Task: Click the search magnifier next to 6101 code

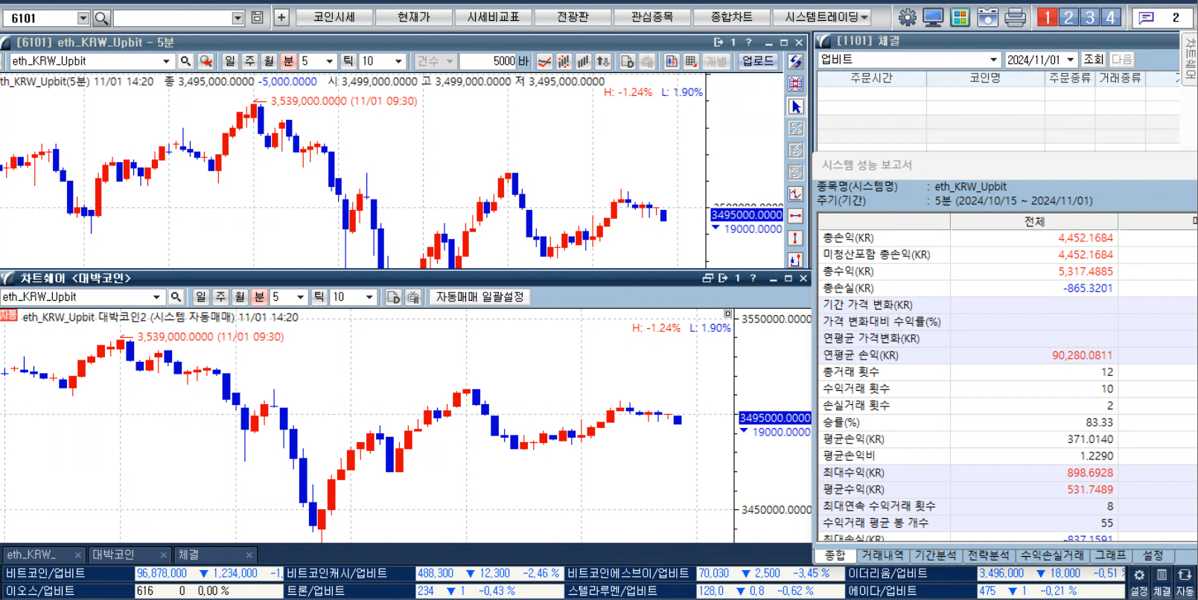Action: tap(101, 18)
